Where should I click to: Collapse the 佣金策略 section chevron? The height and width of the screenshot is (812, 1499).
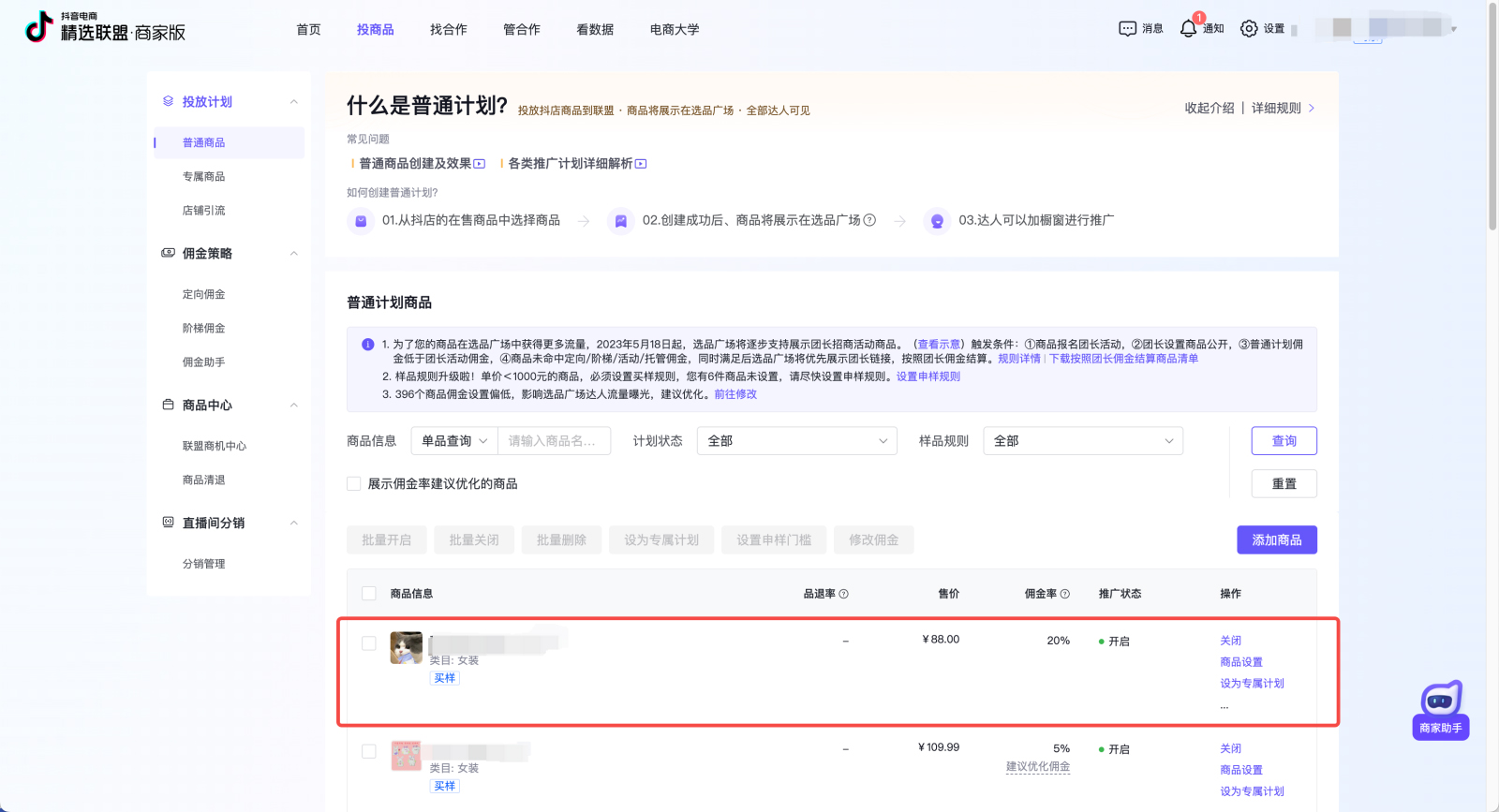[x=294, y=254]
